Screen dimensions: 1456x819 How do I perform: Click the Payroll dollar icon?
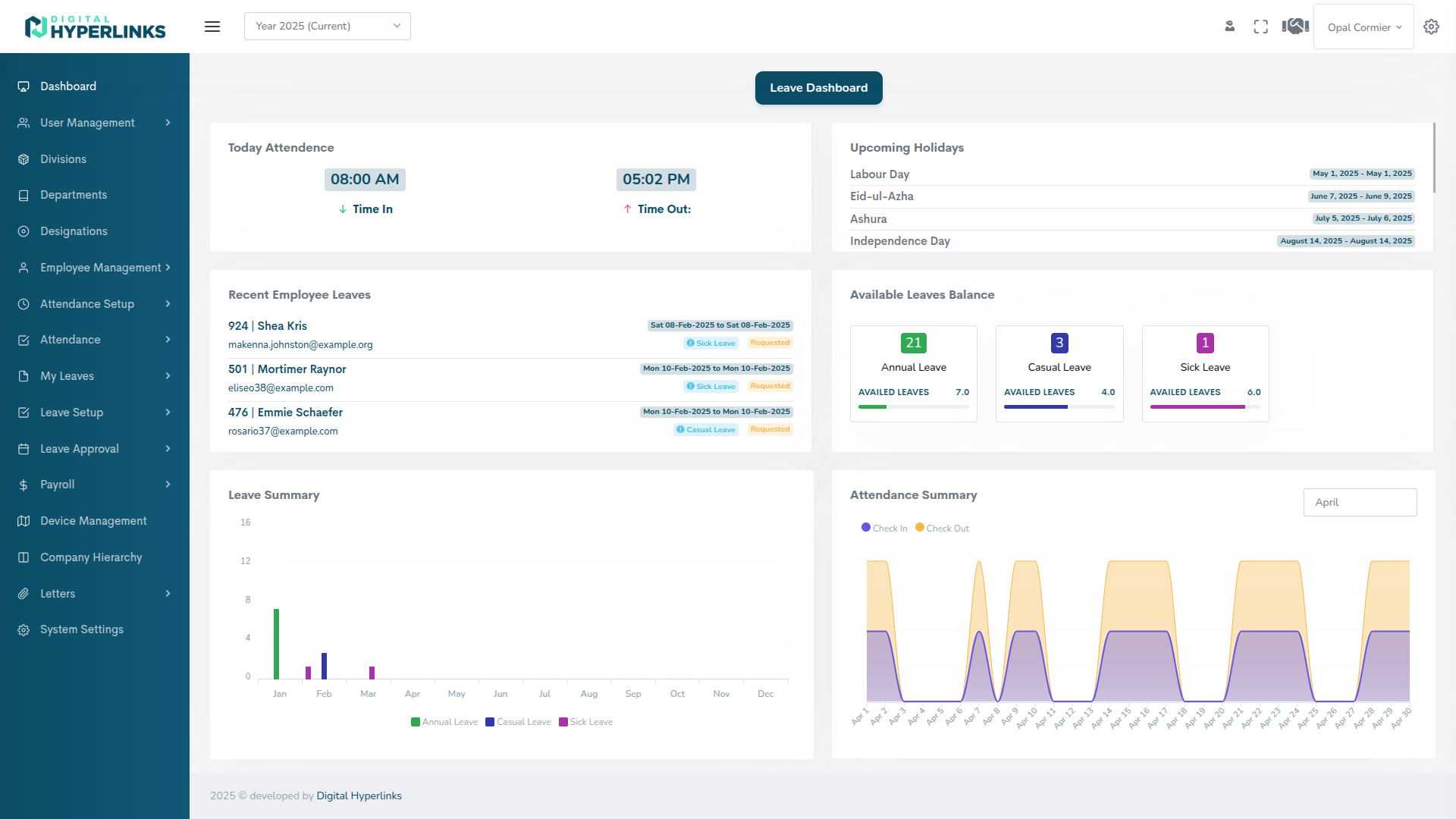click(24, 485)
